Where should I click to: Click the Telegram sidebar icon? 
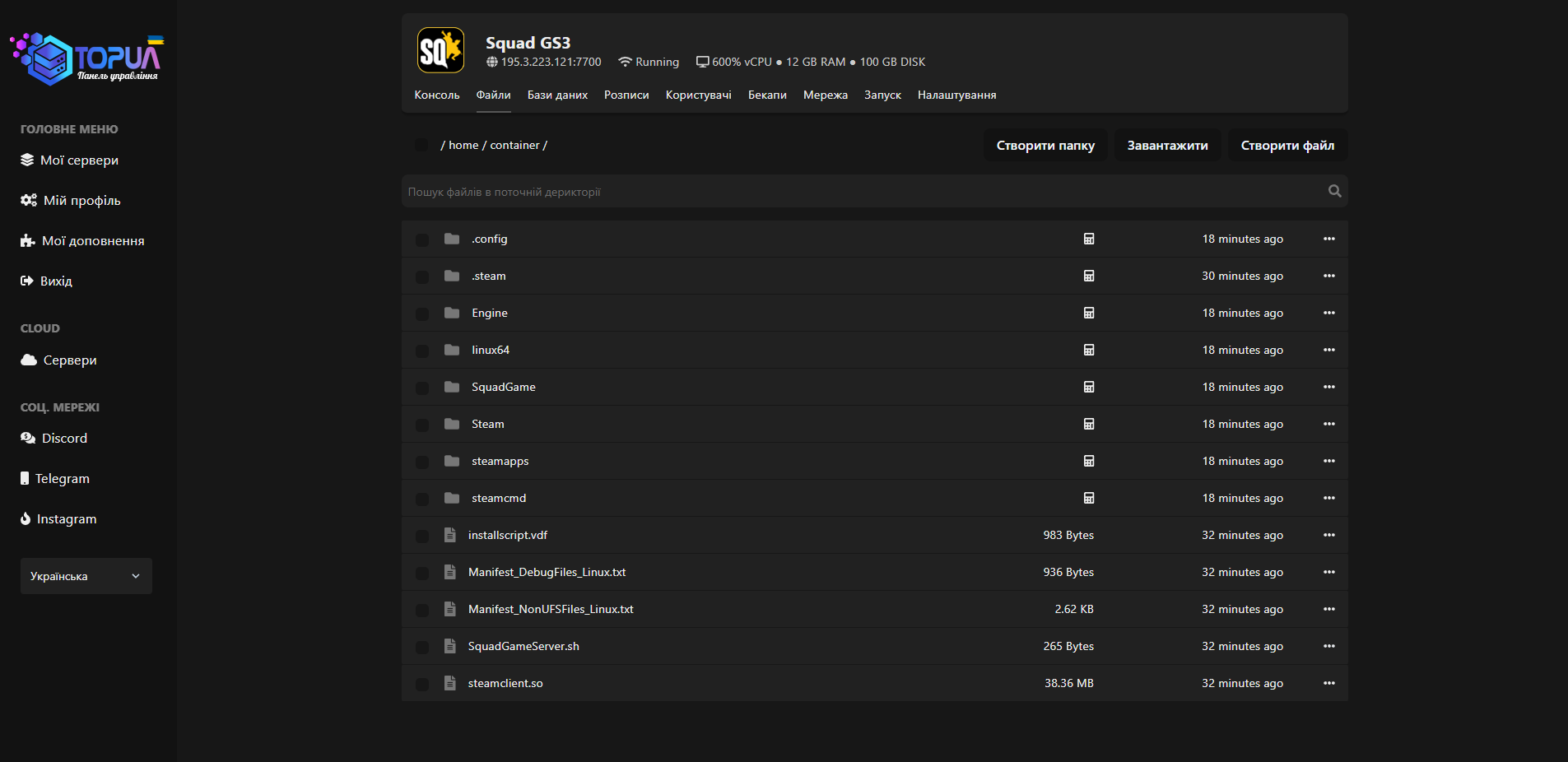click(25, 479)
